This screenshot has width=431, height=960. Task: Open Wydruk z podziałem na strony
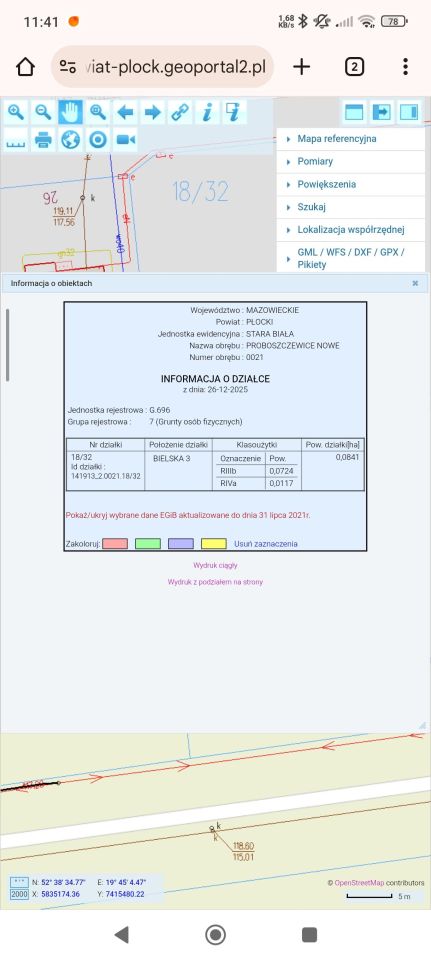coord(216,582)
